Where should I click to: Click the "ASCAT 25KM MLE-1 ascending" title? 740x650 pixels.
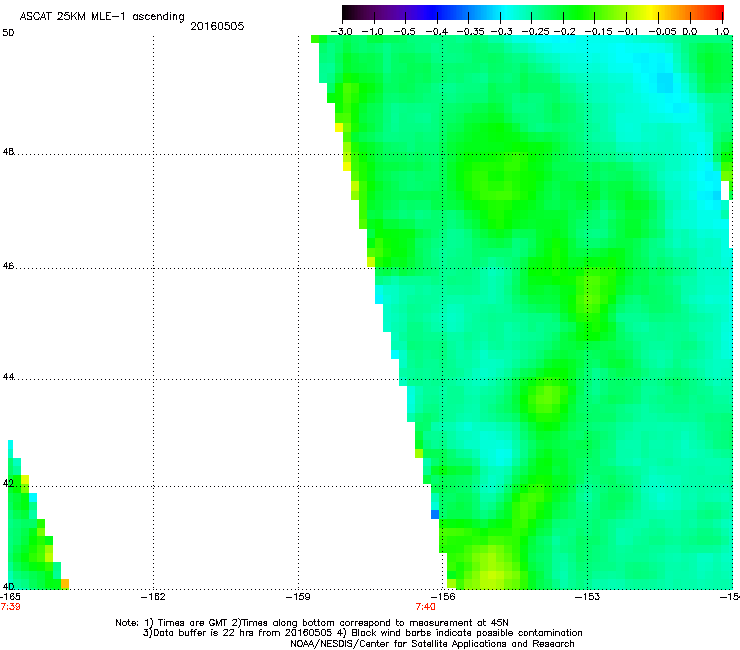tap(102, 17)
